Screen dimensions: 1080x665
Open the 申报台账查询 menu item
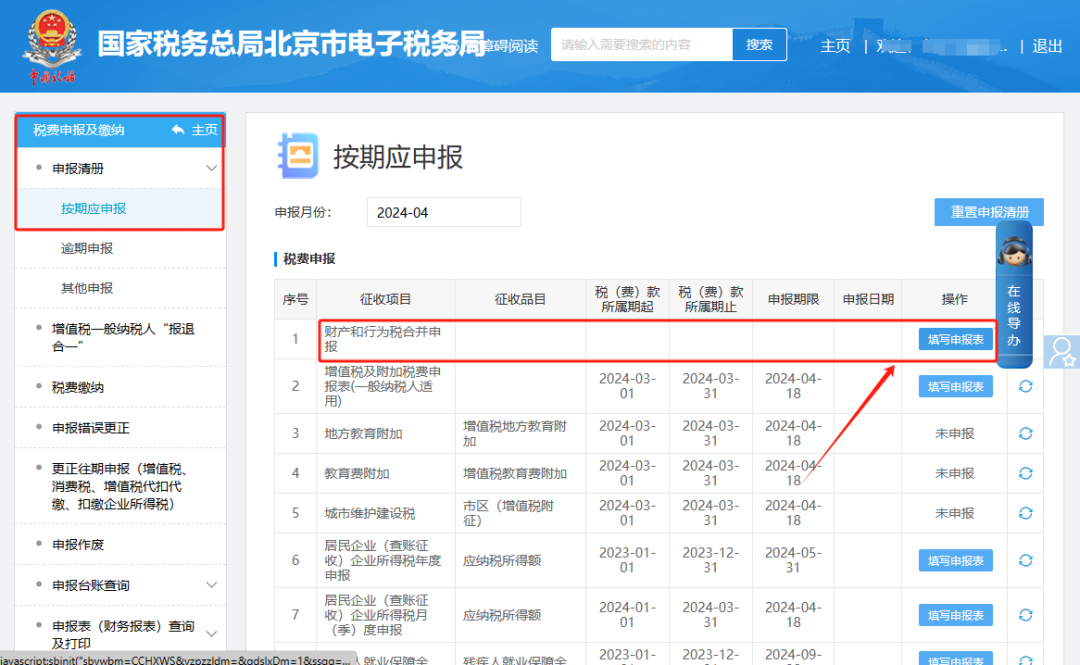pyautogui.click(x=91, y=585)
